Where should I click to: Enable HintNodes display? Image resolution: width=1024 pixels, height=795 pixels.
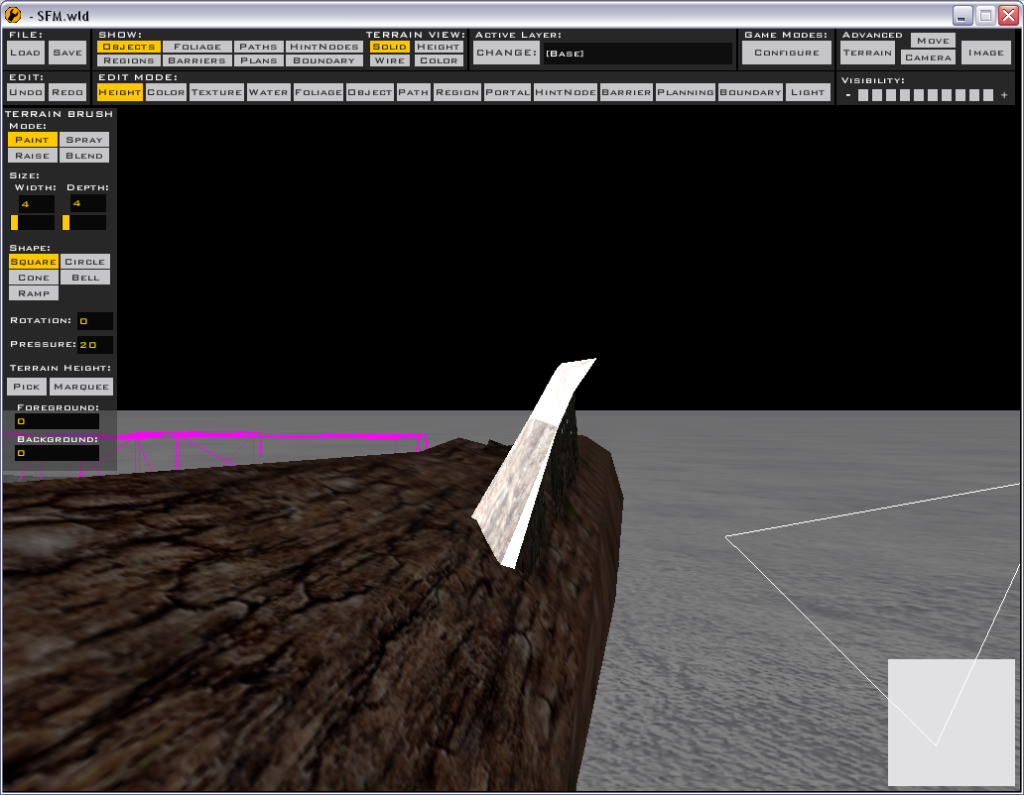click(x=324, y=47)
